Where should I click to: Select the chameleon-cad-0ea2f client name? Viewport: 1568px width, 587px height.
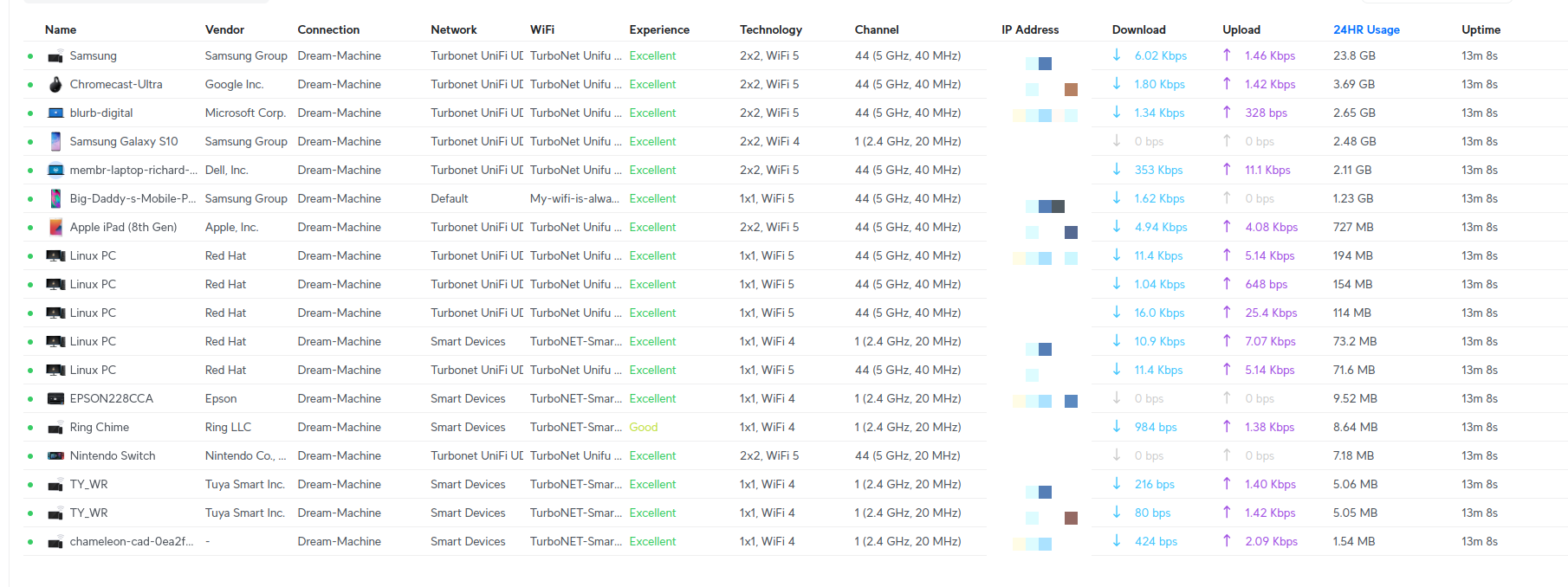(x=132, y=541)
